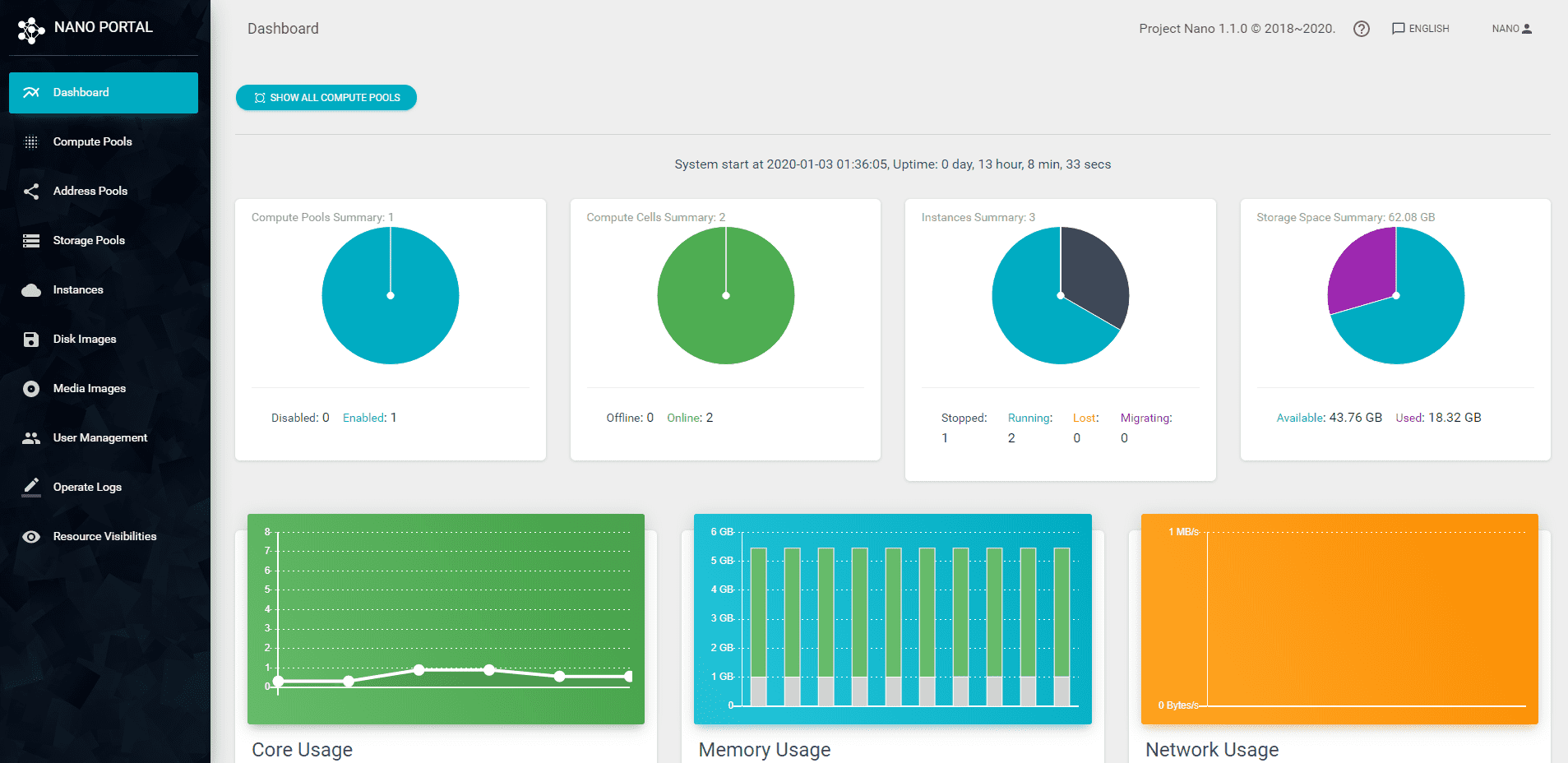Open the ENGLISH language selector

(1420, 29)
